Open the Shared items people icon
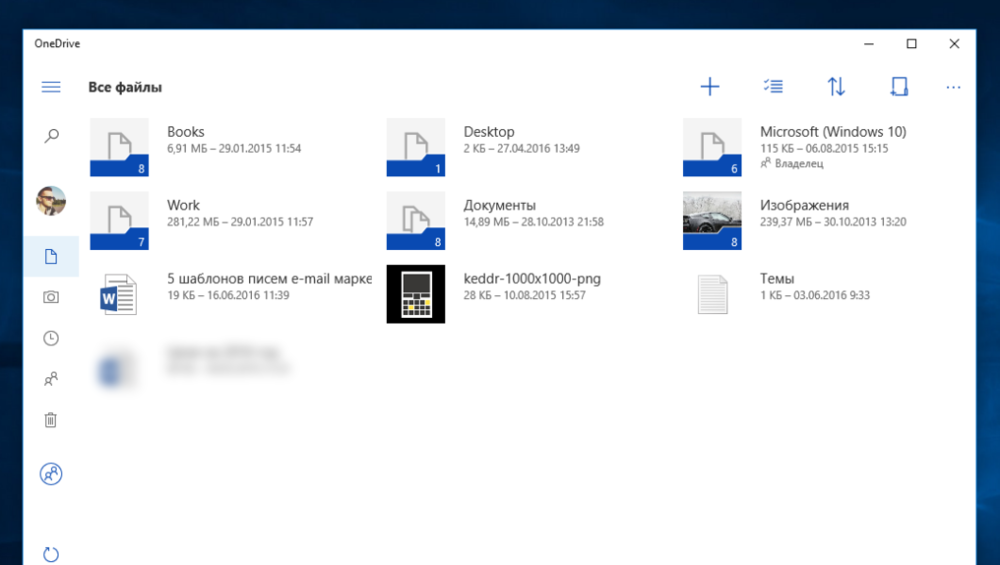1000x565 pixels. pyautogui.click(x=51, y=379)
